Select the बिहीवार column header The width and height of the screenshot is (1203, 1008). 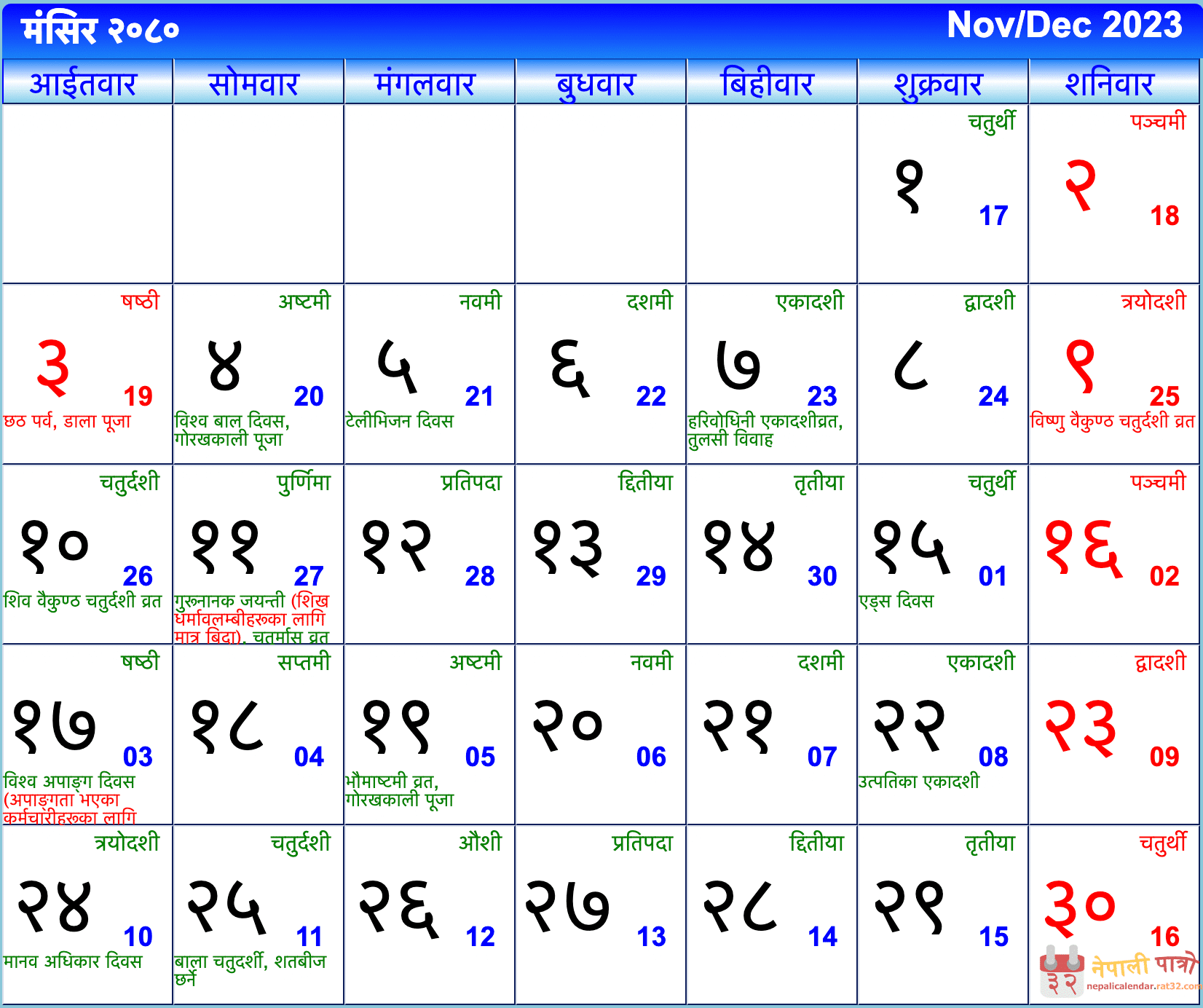click(772, 82)
